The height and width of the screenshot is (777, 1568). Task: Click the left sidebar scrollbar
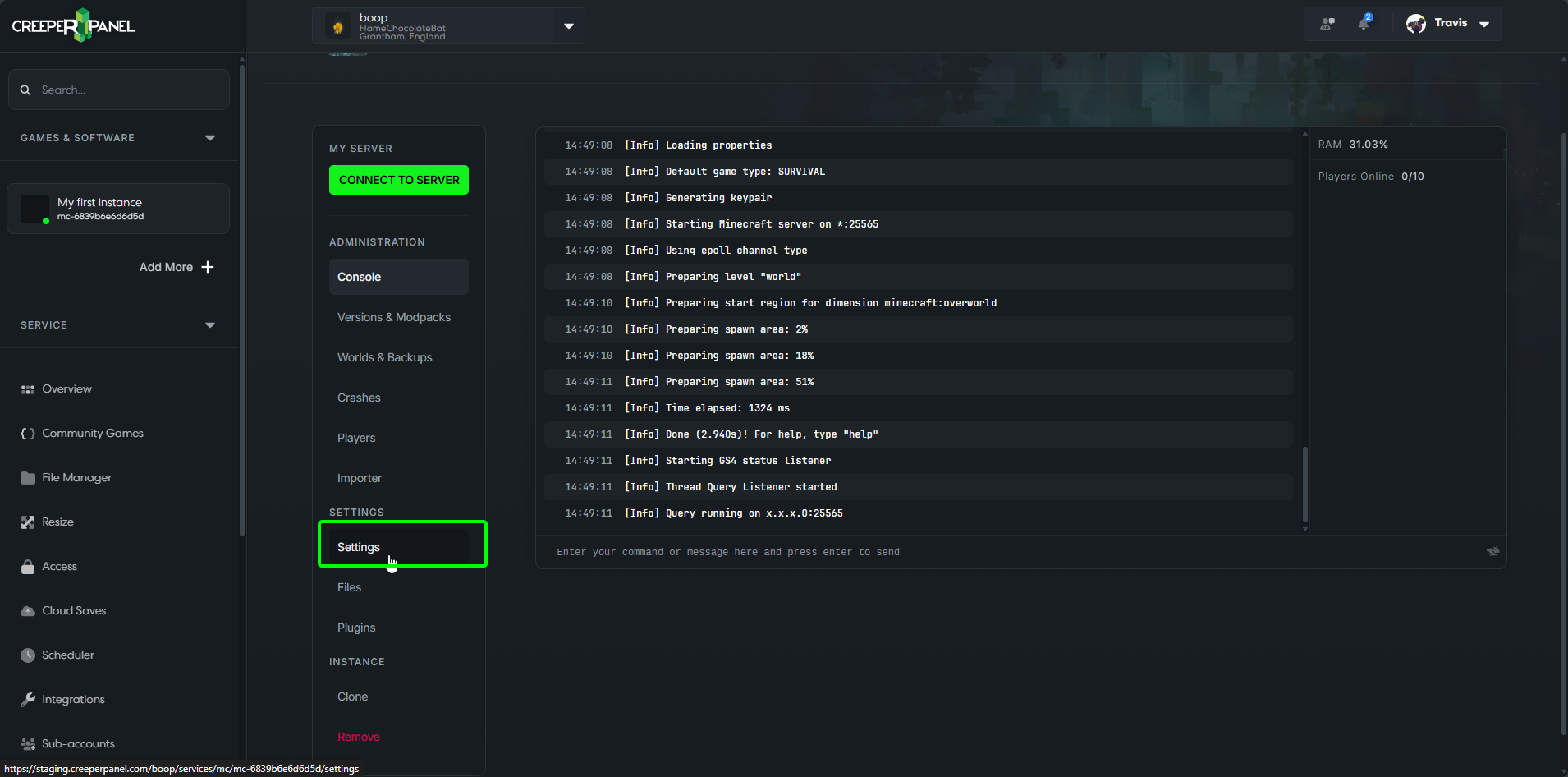point(241,300)
